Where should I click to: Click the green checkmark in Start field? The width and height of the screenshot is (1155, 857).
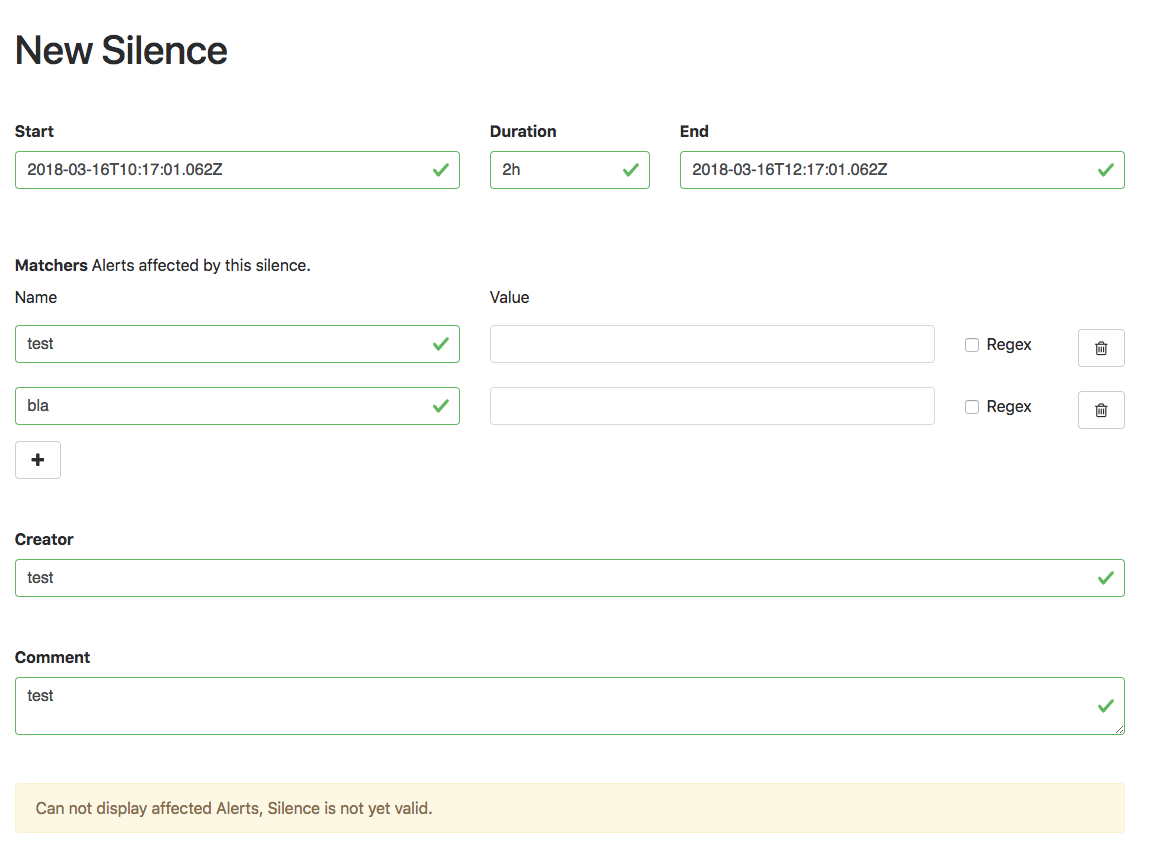(x=440, y=170)
